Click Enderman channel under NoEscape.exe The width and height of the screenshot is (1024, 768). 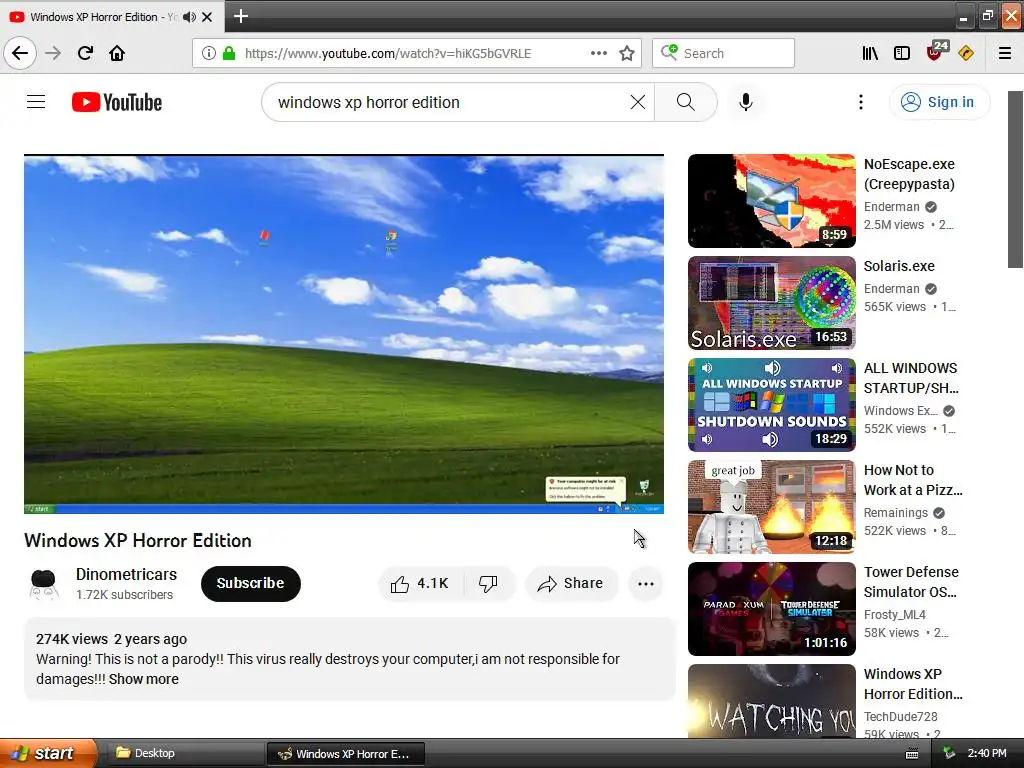coord(891,206)
